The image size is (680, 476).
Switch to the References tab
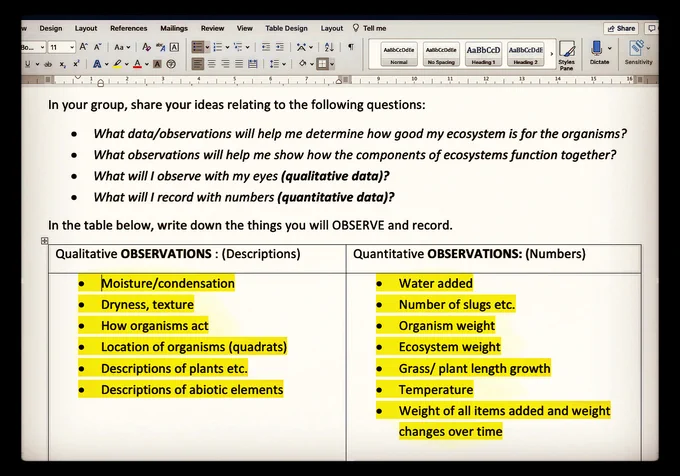tap(128, 28)
